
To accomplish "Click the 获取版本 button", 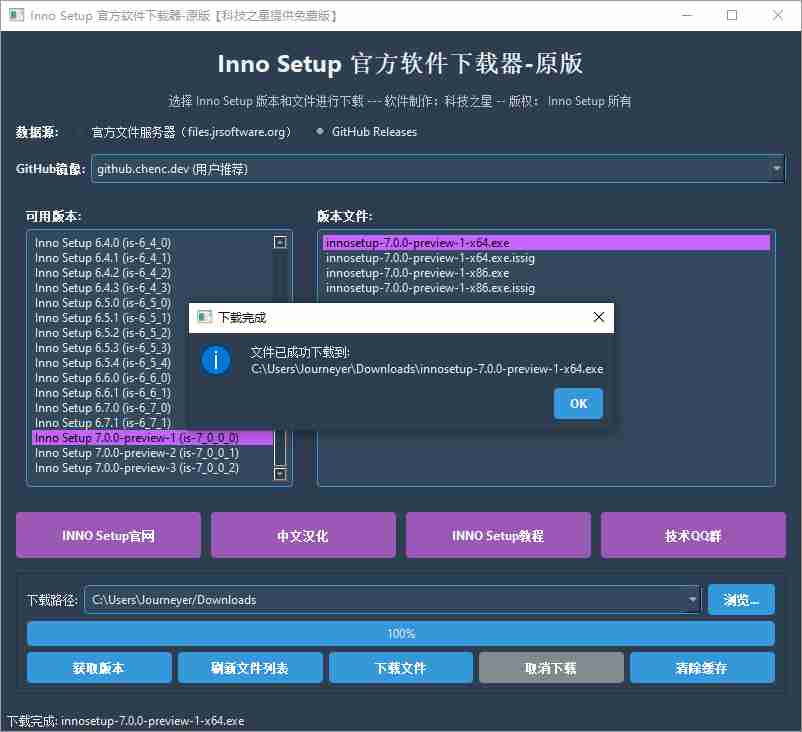I will (99, 668).
